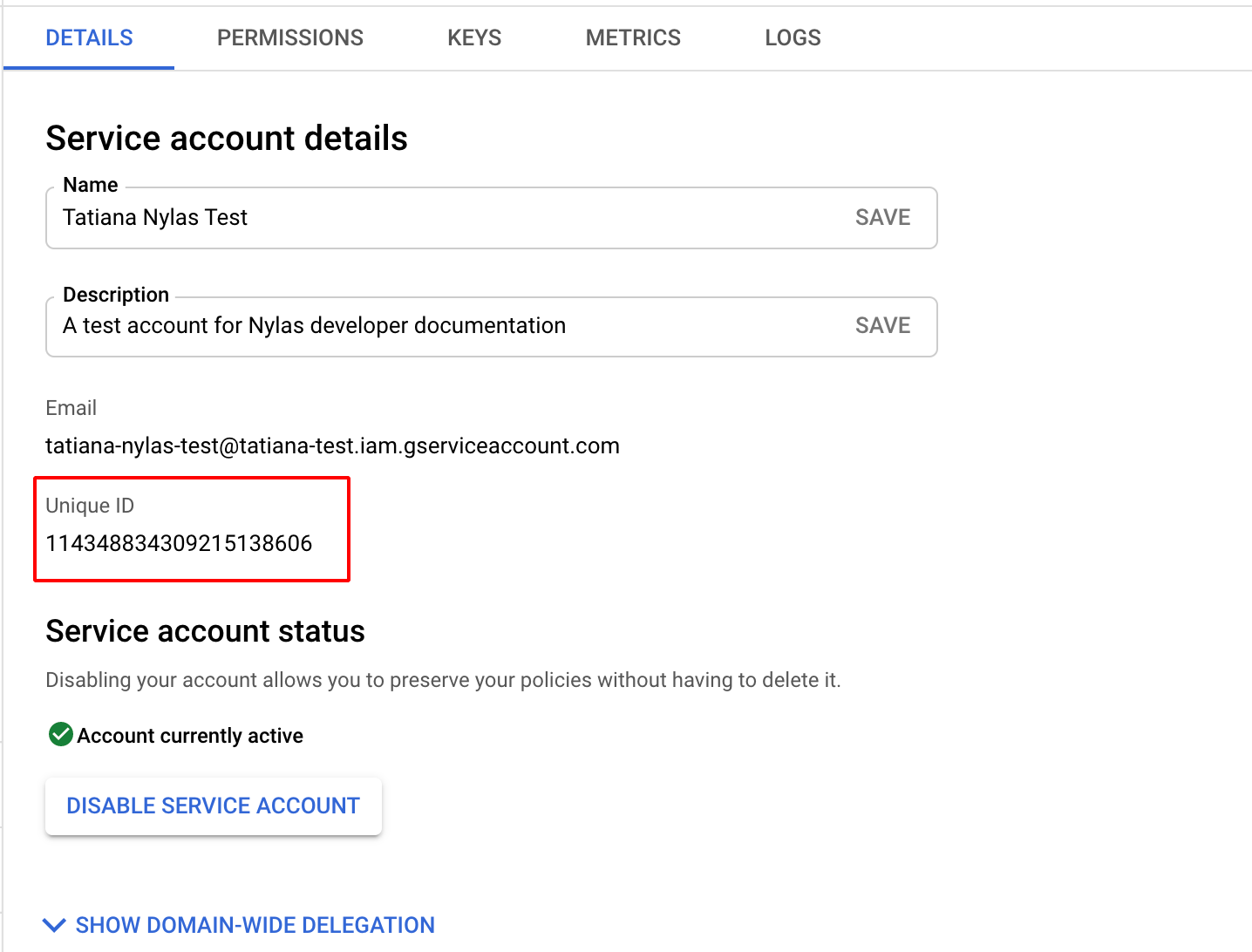Viewport: 1252px width, 952px height.
Task: Save the service account Name
Action: point(882,217)
